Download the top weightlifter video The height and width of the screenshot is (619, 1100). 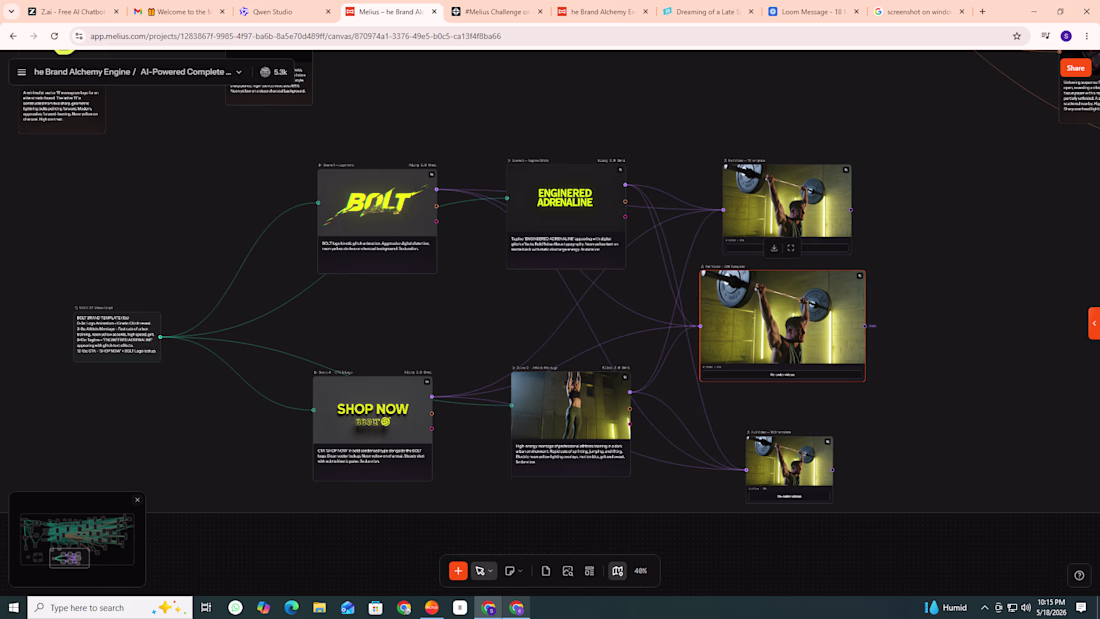coord(774,248)
